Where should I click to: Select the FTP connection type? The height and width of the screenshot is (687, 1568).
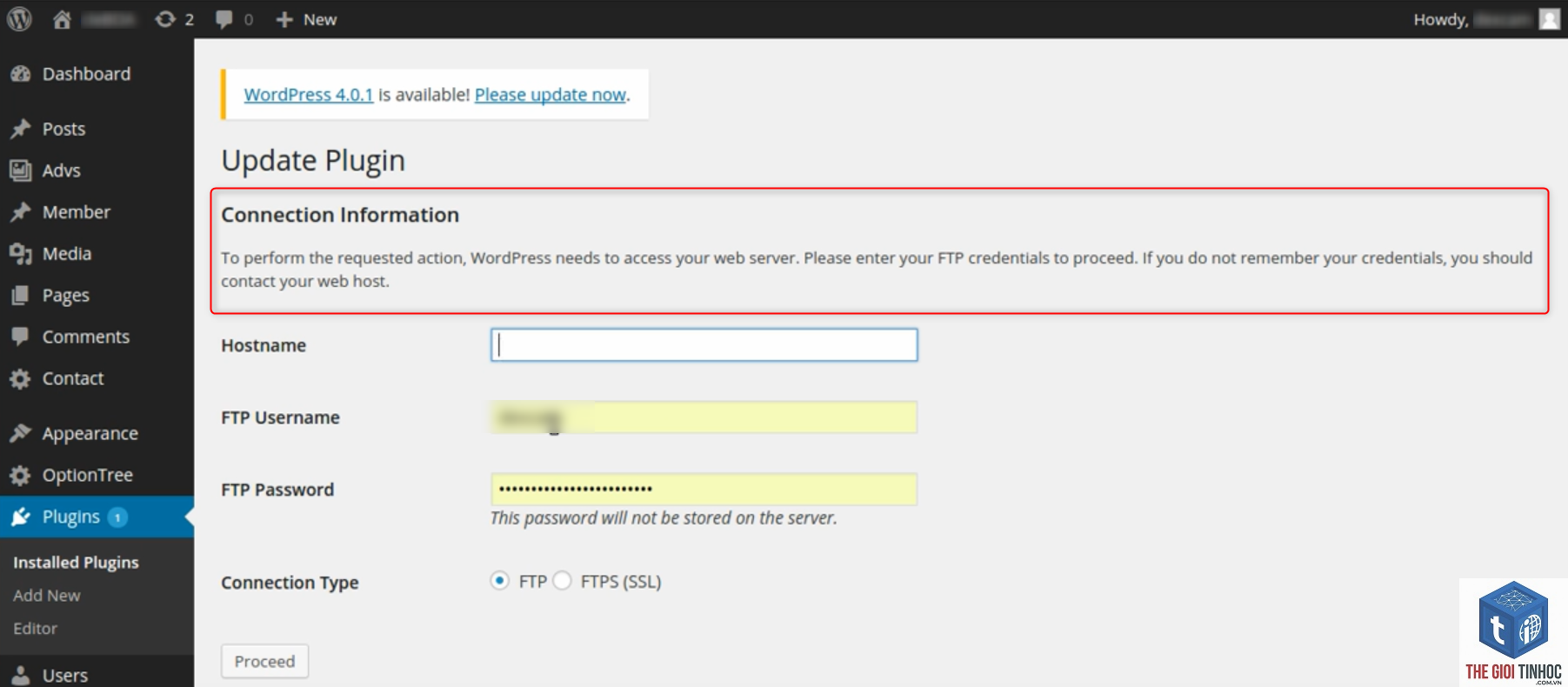499,581
